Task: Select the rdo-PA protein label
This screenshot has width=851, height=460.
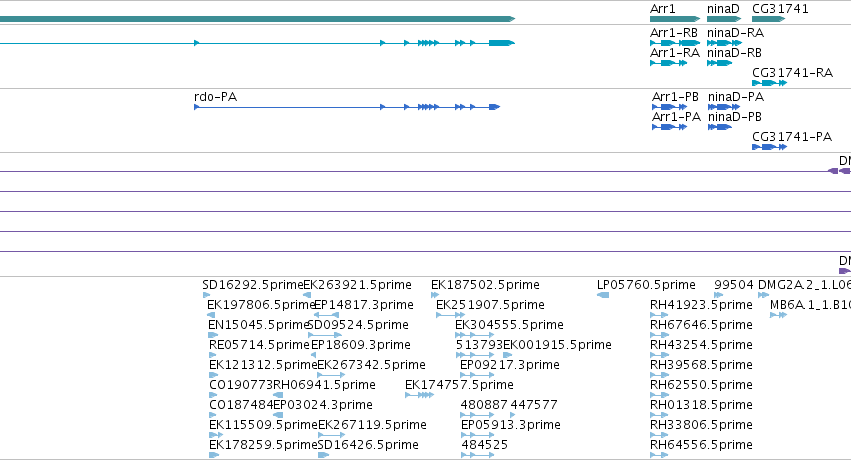Action: [215, 97]
